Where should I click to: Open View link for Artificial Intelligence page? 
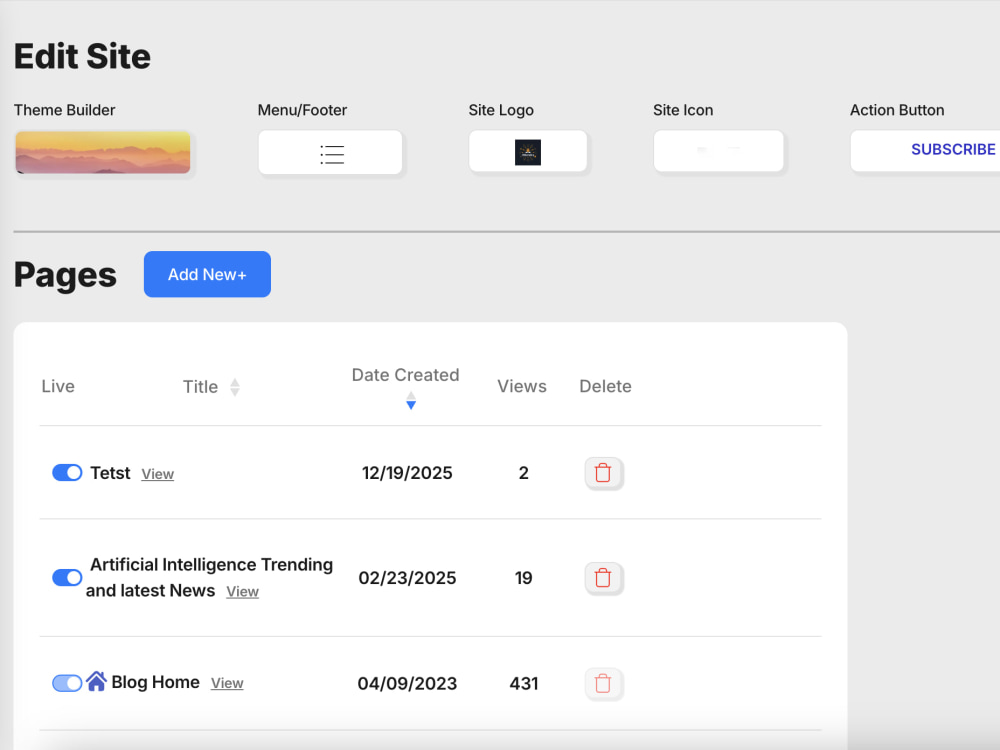[x=242, y=592]
